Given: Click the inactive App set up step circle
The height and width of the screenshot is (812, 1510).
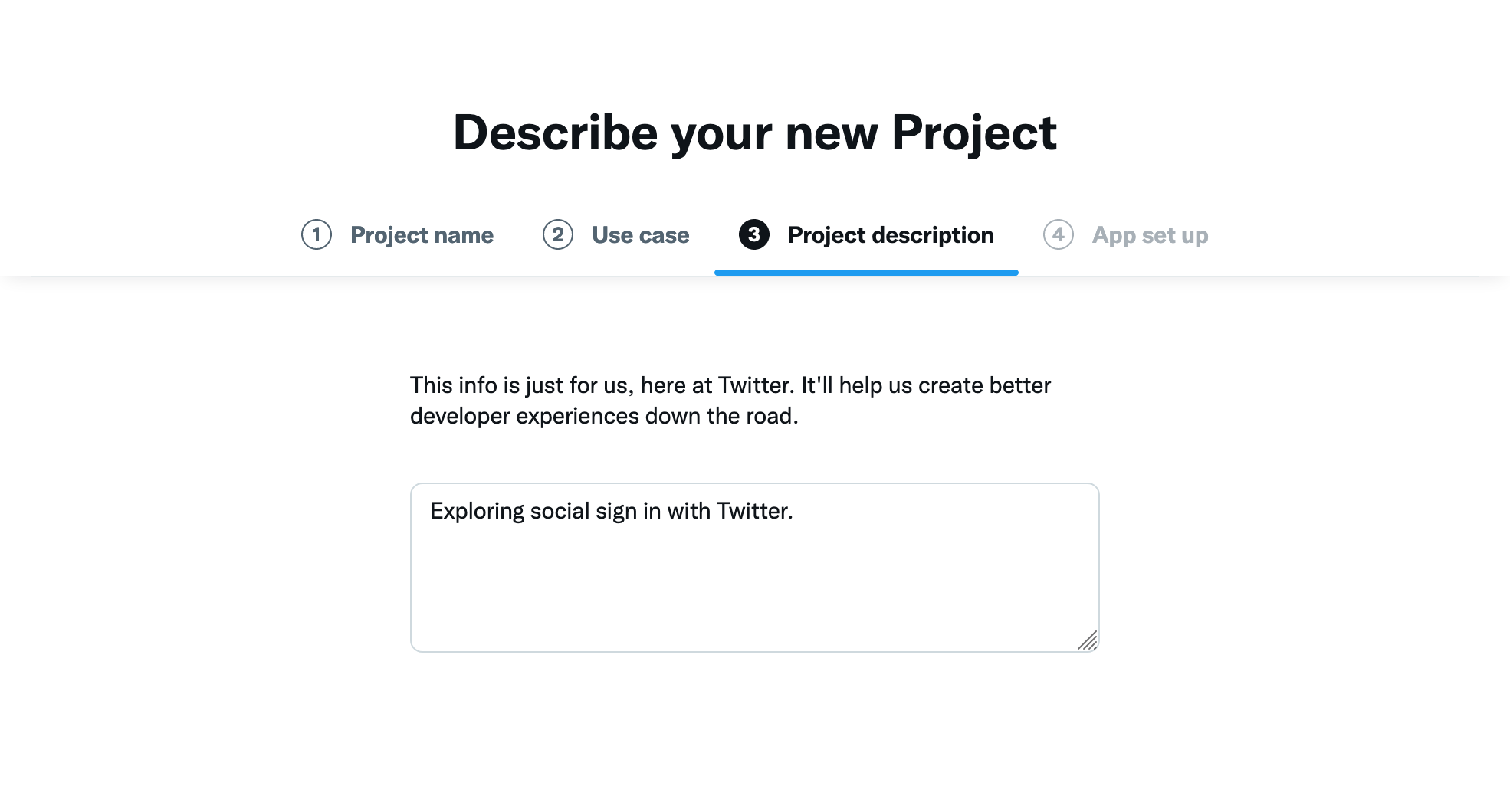Looking at the screenshot, I should (1059, 235).
